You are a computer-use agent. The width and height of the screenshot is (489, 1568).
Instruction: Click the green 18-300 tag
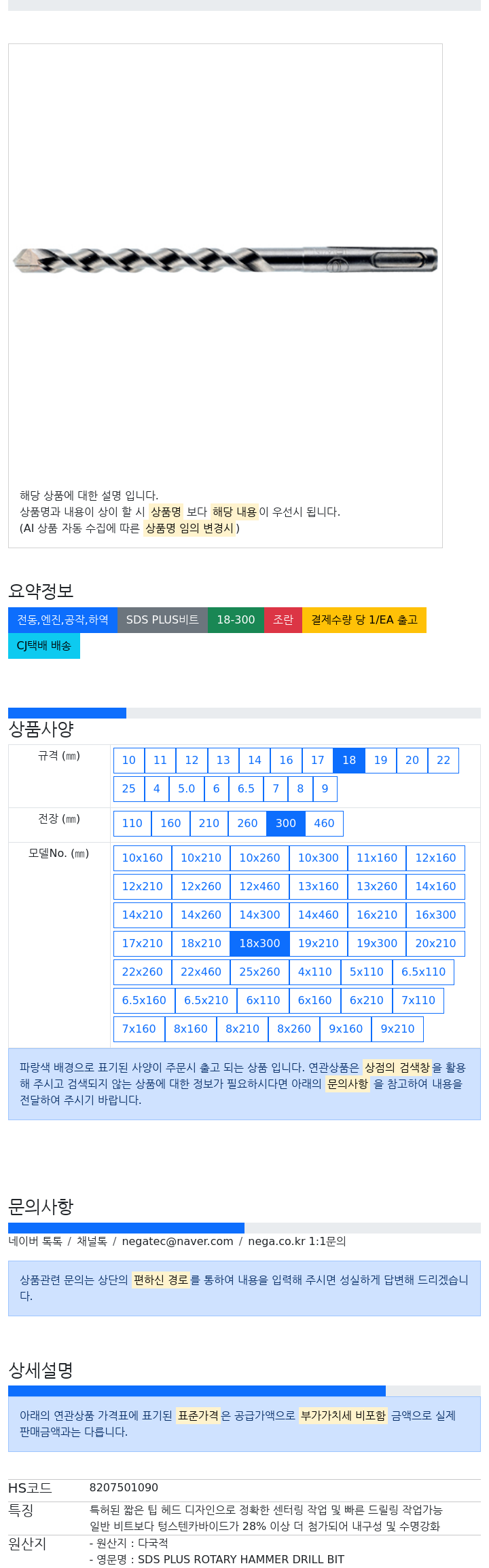coord(236,620)
